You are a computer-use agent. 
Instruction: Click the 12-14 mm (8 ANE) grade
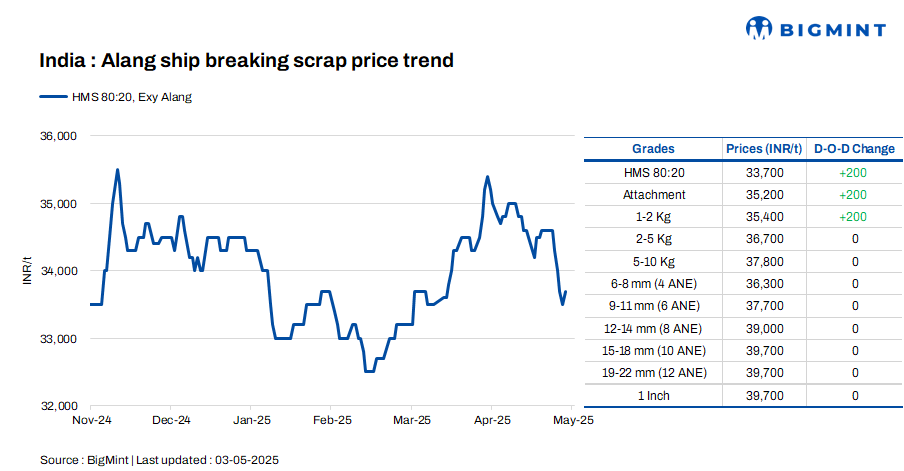pos(653,328)
